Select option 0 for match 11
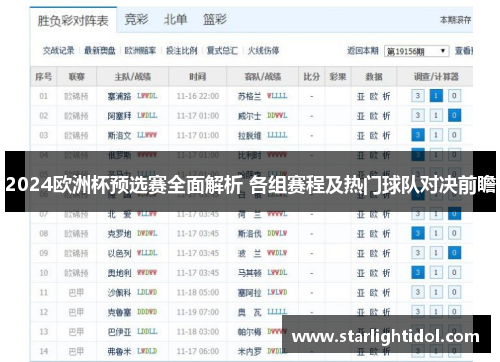The image size is (500, 362). click(x=454, y=292)
